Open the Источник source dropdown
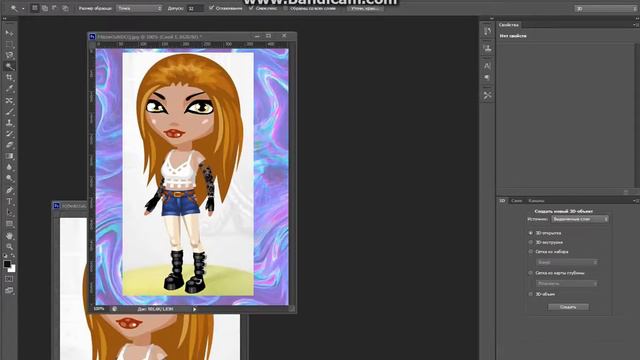 coord(580,219)
